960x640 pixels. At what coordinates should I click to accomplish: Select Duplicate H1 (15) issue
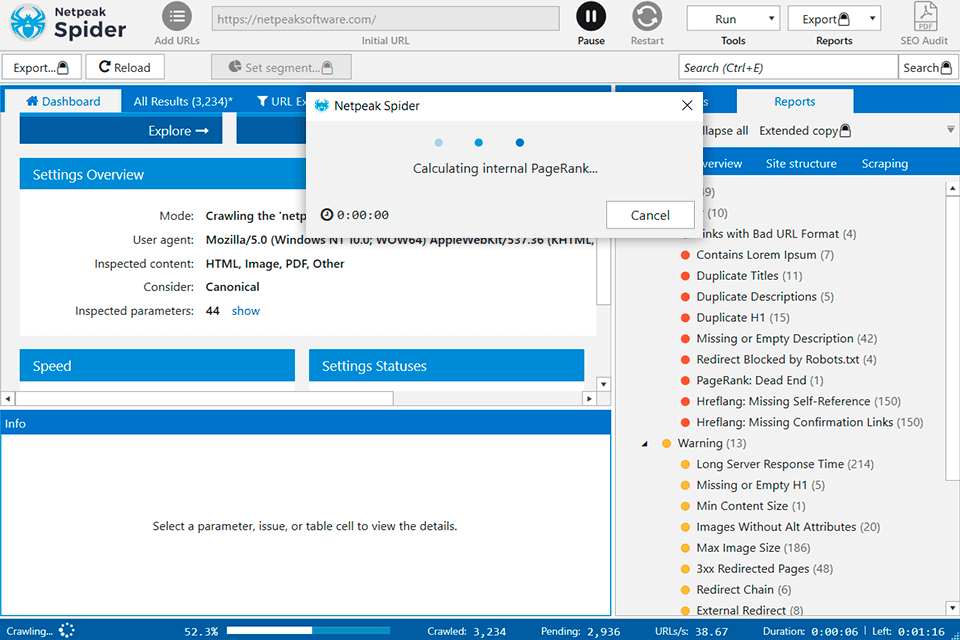pos(743,317)
